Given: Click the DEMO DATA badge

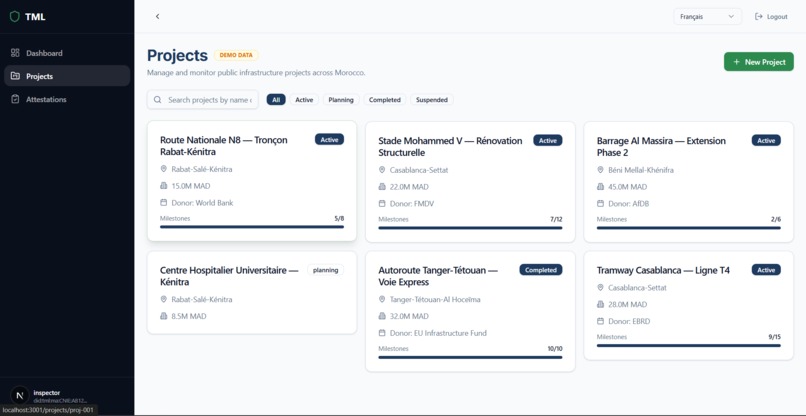Looking at the screenshot, I should point(236,55).
